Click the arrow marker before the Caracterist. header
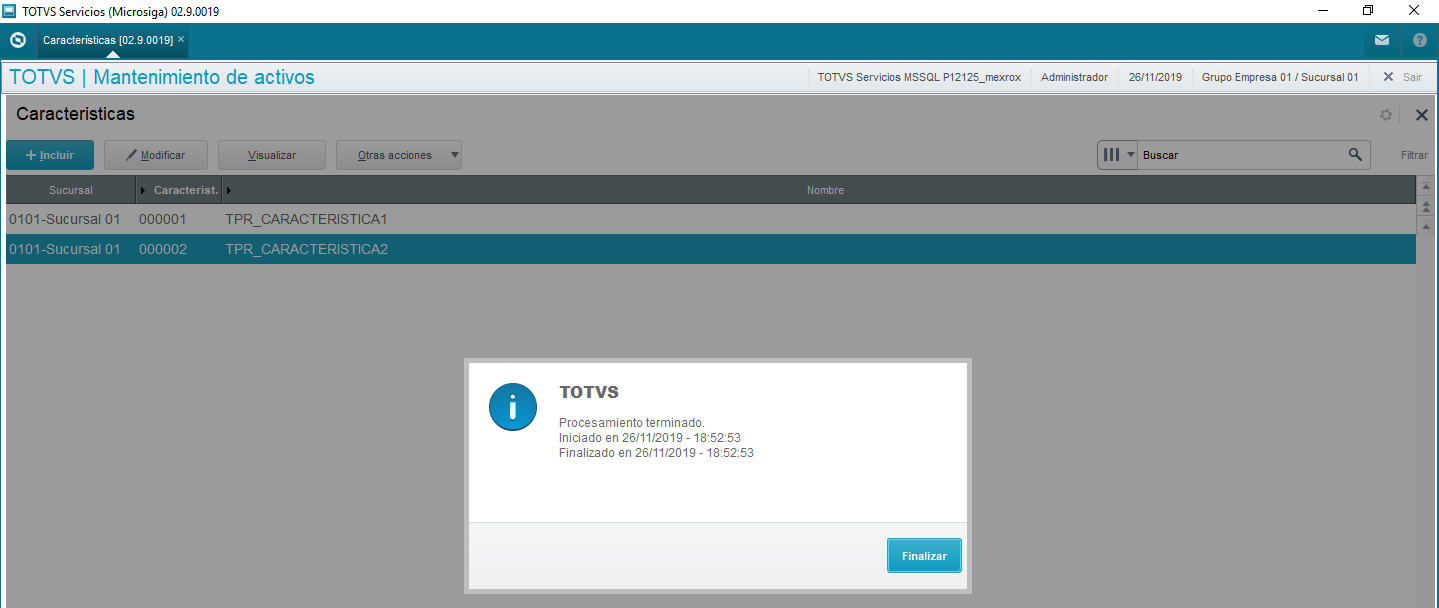Viewport: 1439px width, 608px height. (142, 190)
